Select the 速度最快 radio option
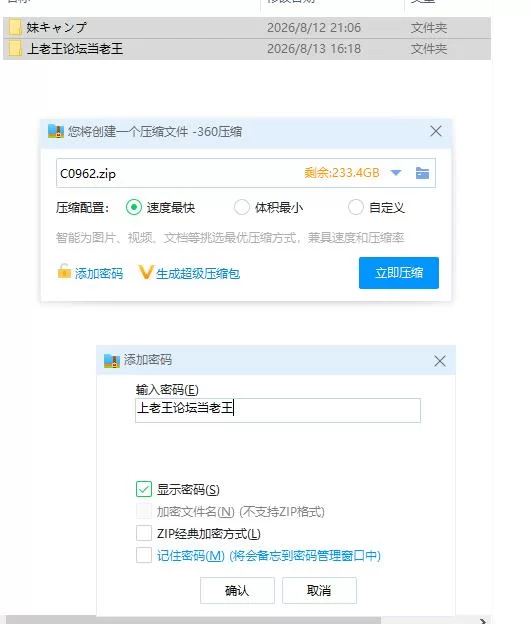The width and height of the screenshot is (531, 624). coord(134,207)
